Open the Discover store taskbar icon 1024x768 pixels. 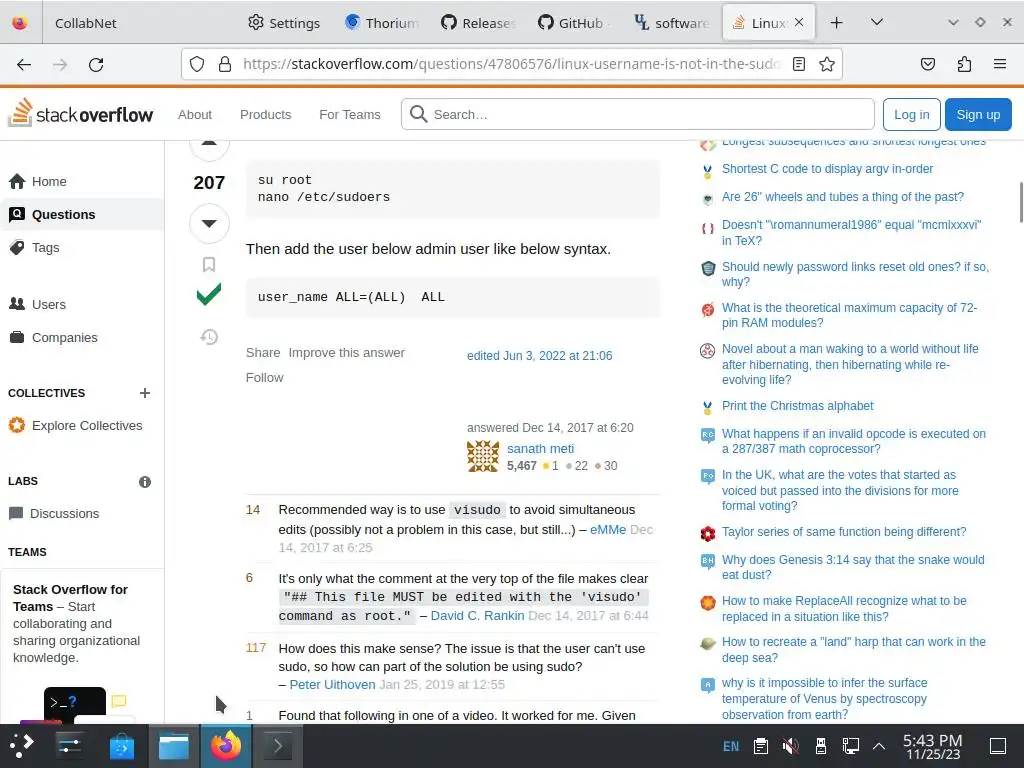(121, 746)
